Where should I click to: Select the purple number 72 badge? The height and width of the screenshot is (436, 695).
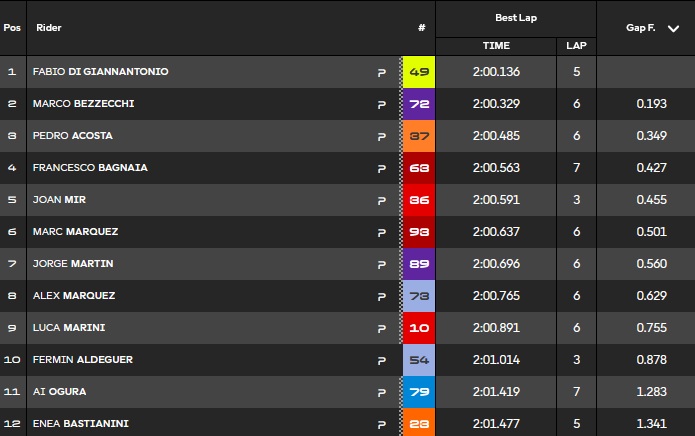pyautogui.click(x=418, y=104)
